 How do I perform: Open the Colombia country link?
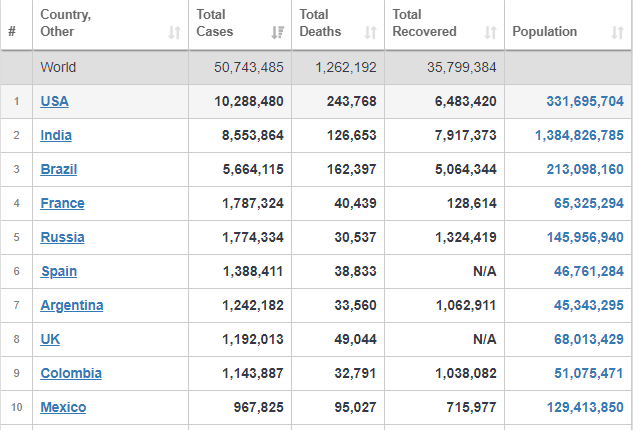(x=71, y=373)
